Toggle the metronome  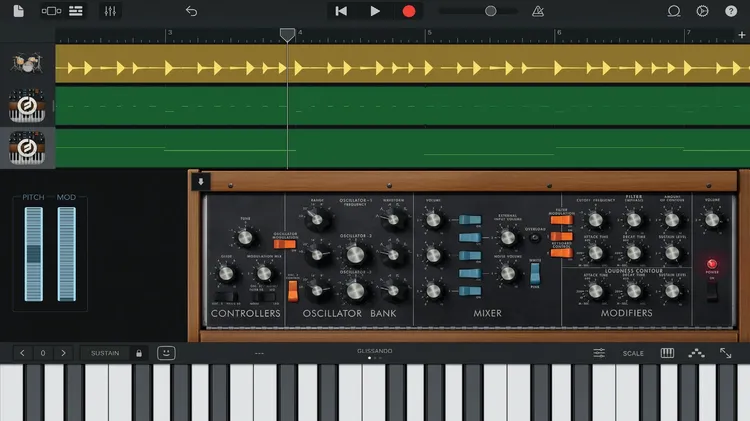click(x=538, y=11)
